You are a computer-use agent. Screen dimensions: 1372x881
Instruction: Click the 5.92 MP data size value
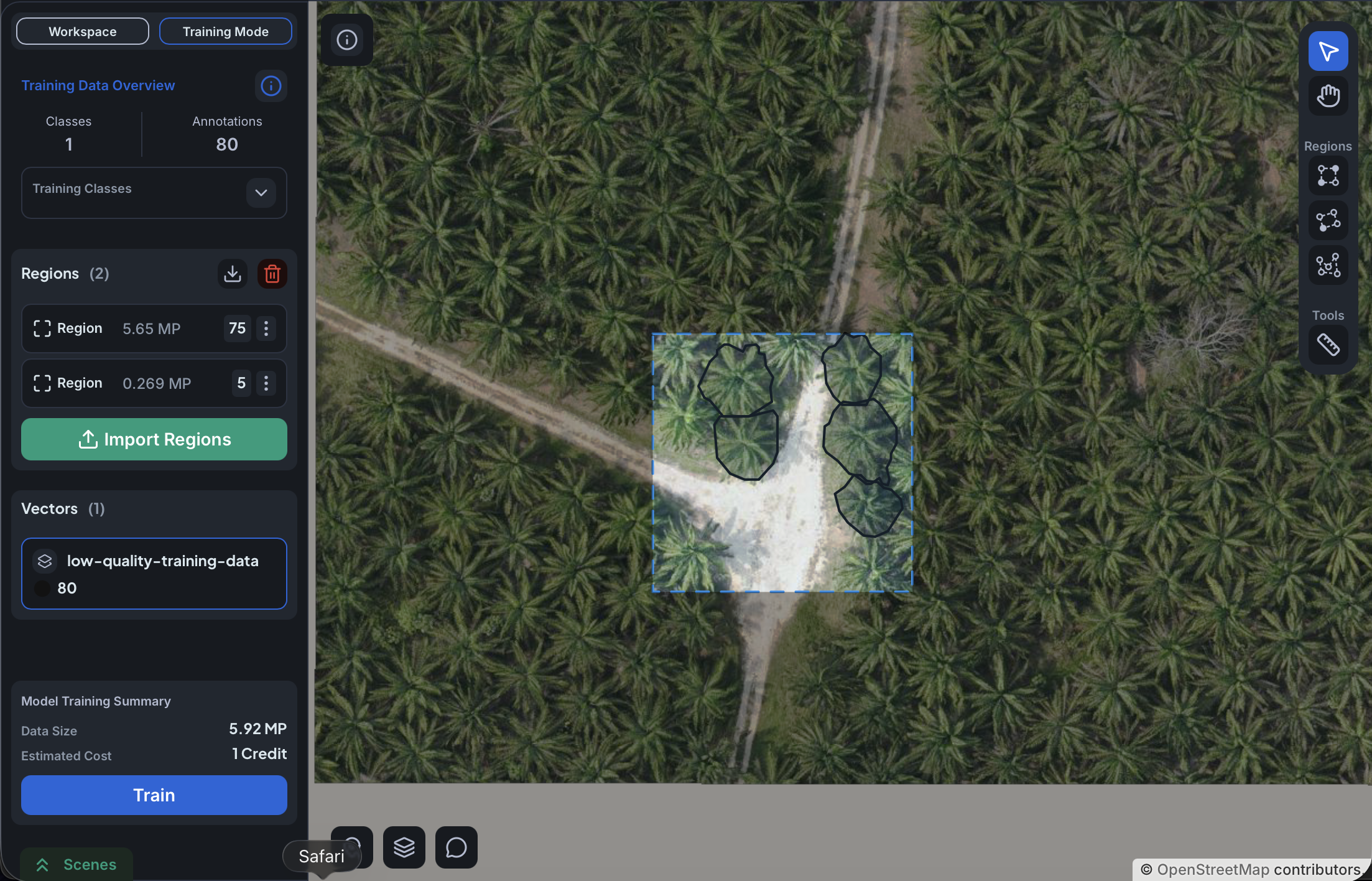(x=257, y=729)
